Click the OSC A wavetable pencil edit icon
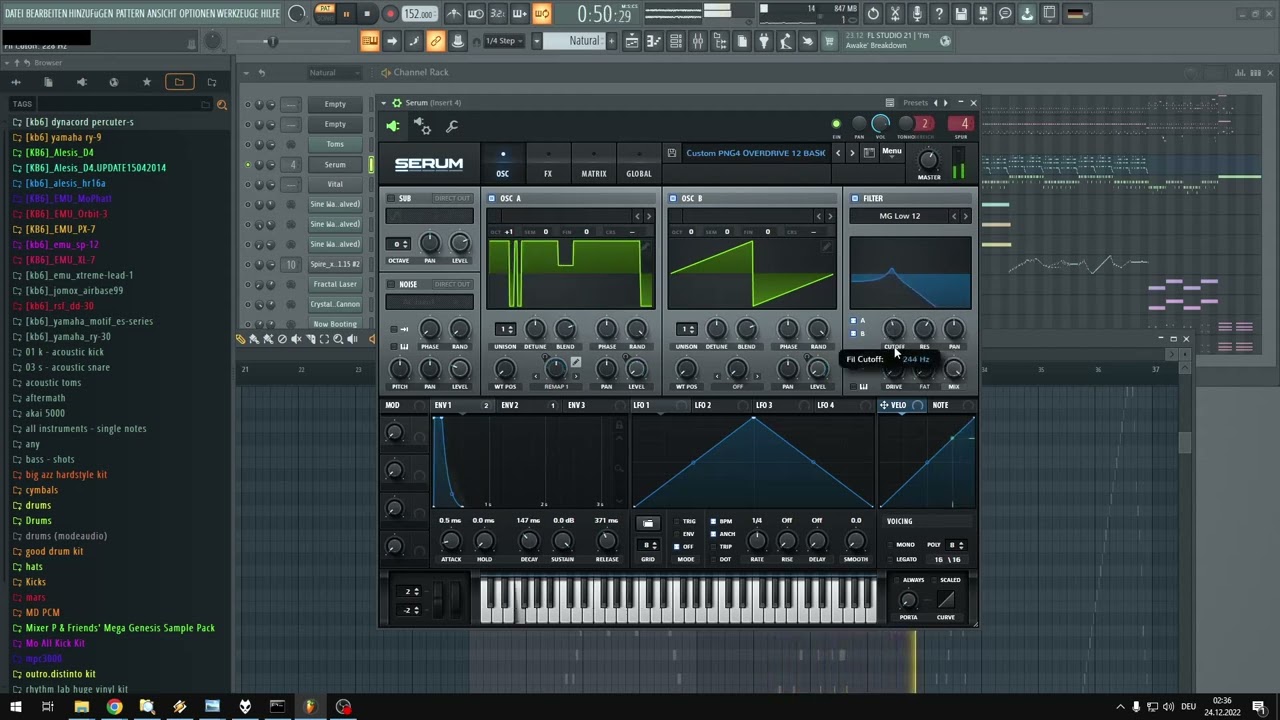The height and width of the screenshot is (720, 1280). pyautogui.click(x=646, y=246)
